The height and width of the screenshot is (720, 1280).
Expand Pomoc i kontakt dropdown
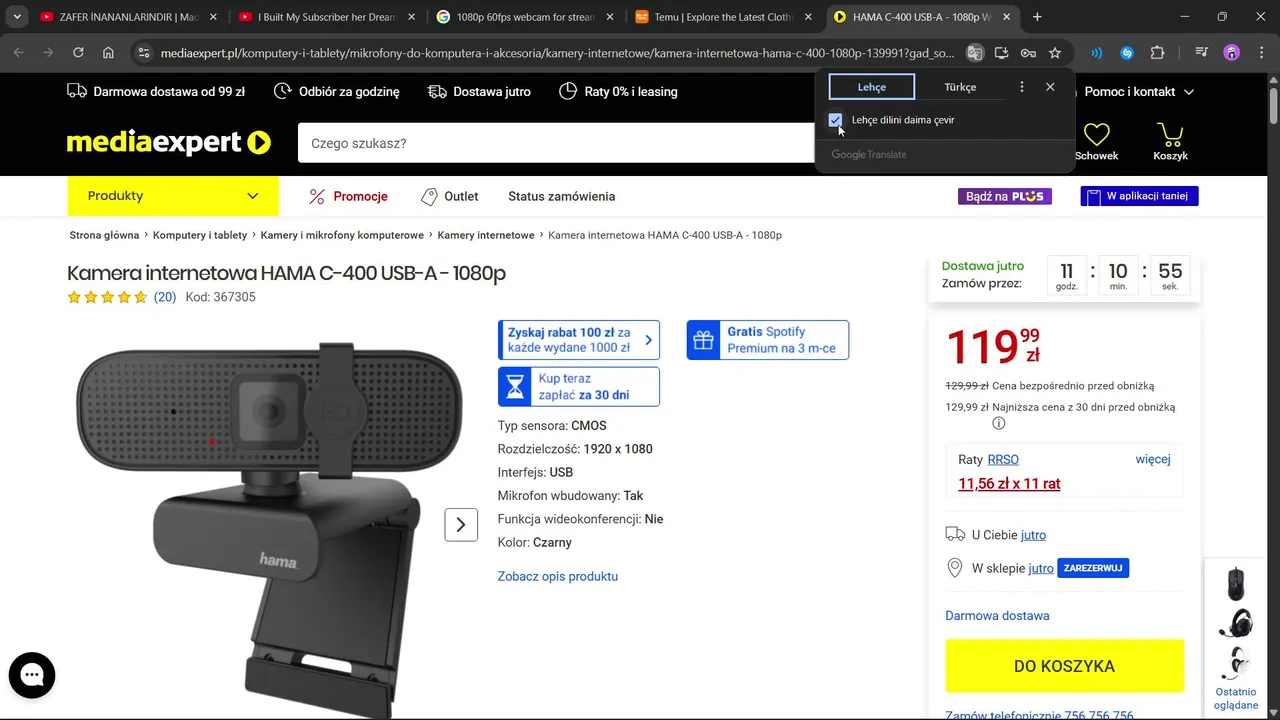click(1139, 91)
